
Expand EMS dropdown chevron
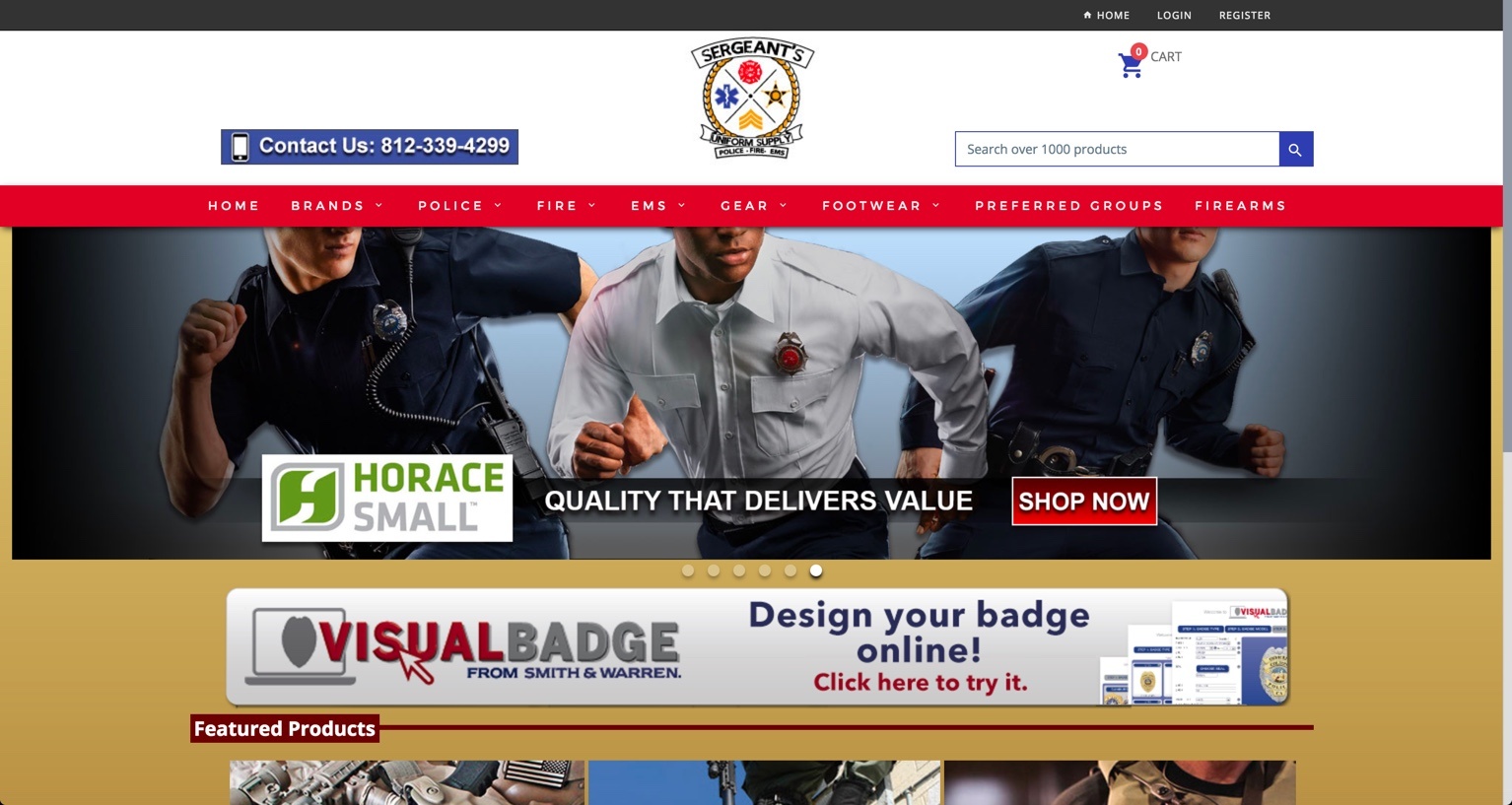(x=682, y=206)
